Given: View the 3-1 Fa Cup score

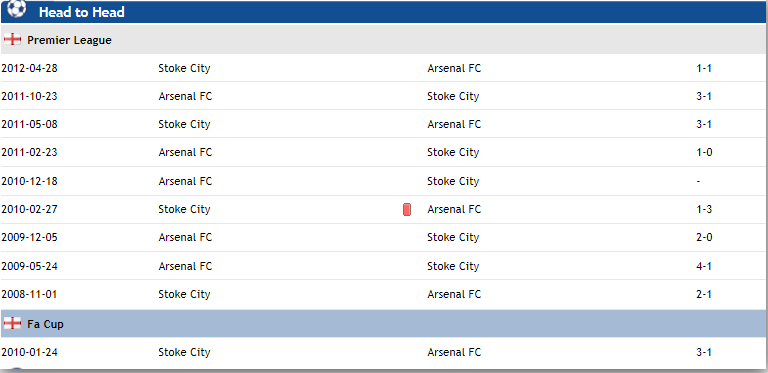Looking at the screenshot, I should pos(704,352).
